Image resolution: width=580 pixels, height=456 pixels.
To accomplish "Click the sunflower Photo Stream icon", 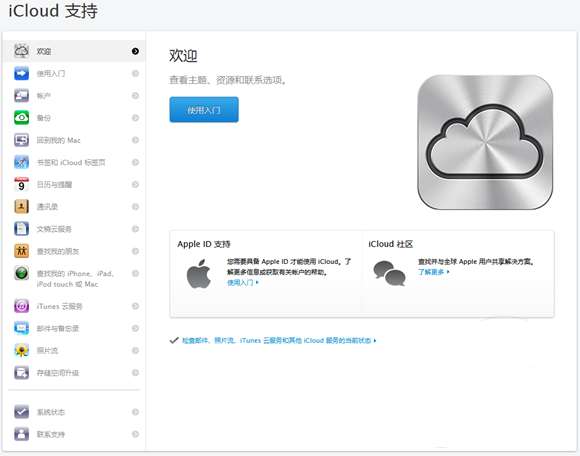I will [21, 350].
